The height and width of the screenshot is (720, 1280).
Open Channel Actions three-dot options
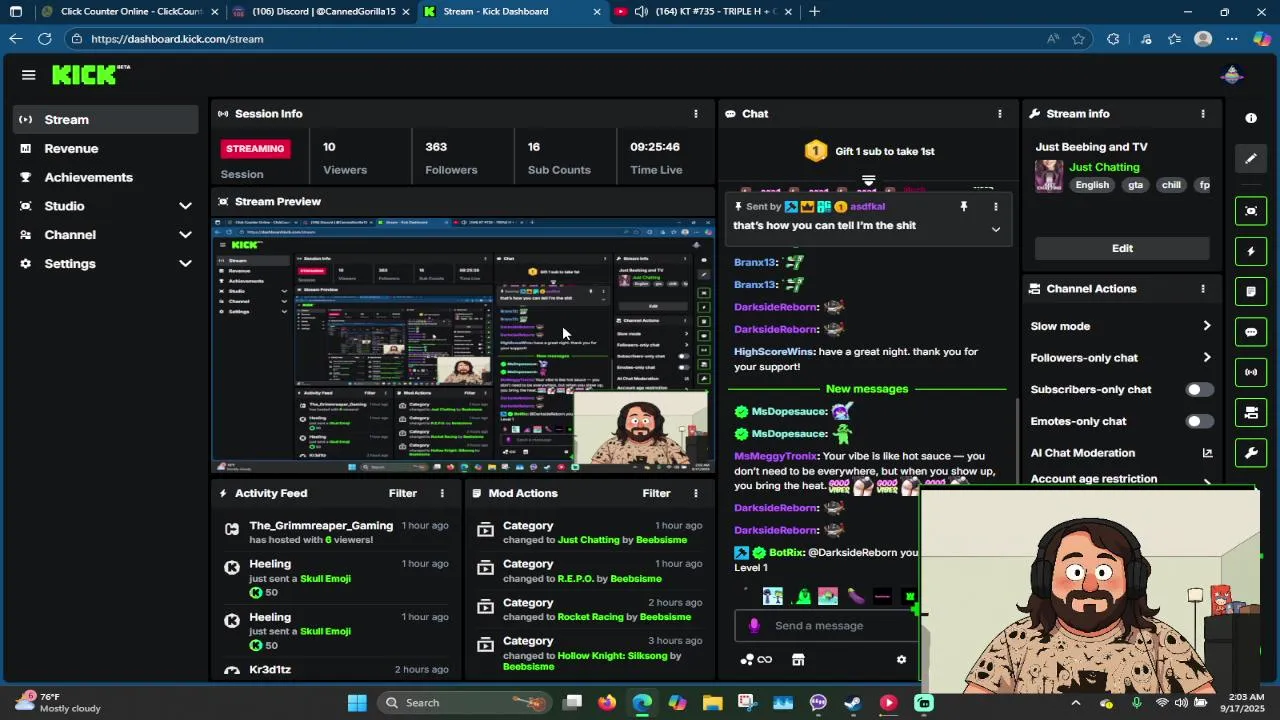tap(1203, 289)
